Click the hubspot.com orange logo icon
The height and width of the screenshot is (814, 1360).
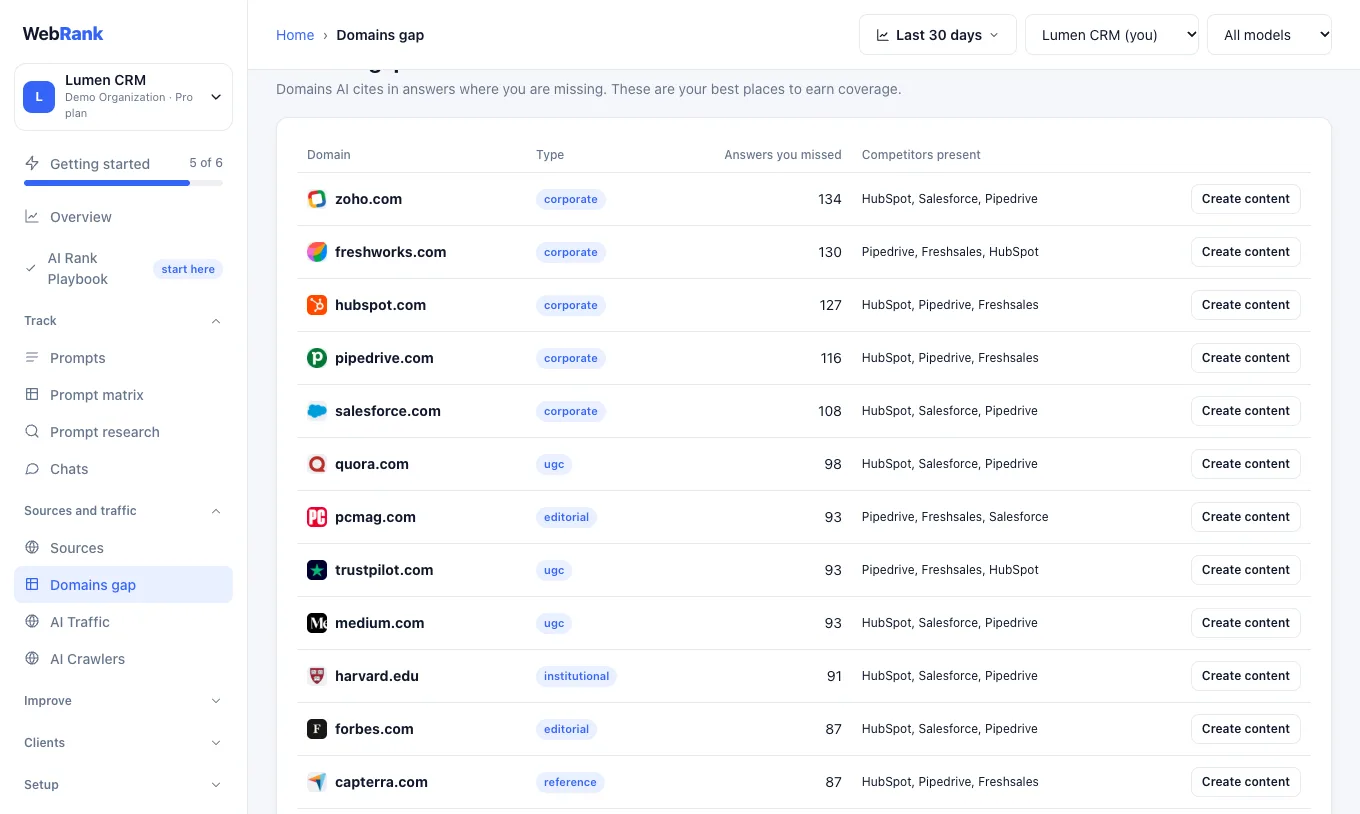point(317,305)
